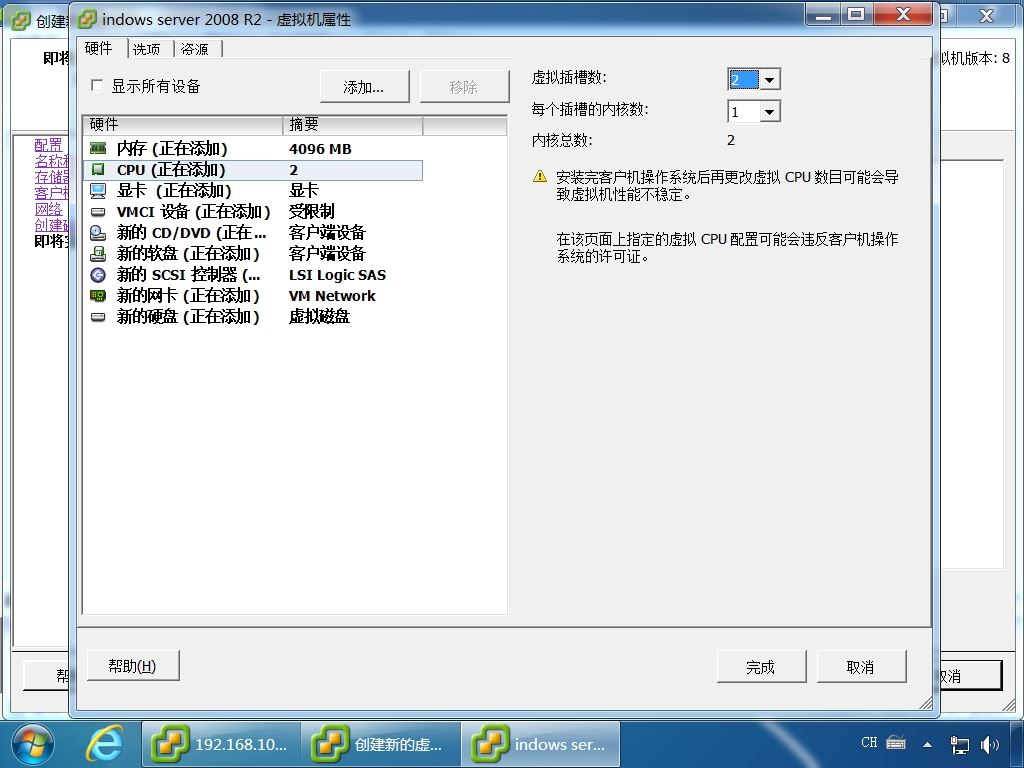Click the 摘要 column header
This screenshot has width=1024, height=768.
tap(353, 125)
